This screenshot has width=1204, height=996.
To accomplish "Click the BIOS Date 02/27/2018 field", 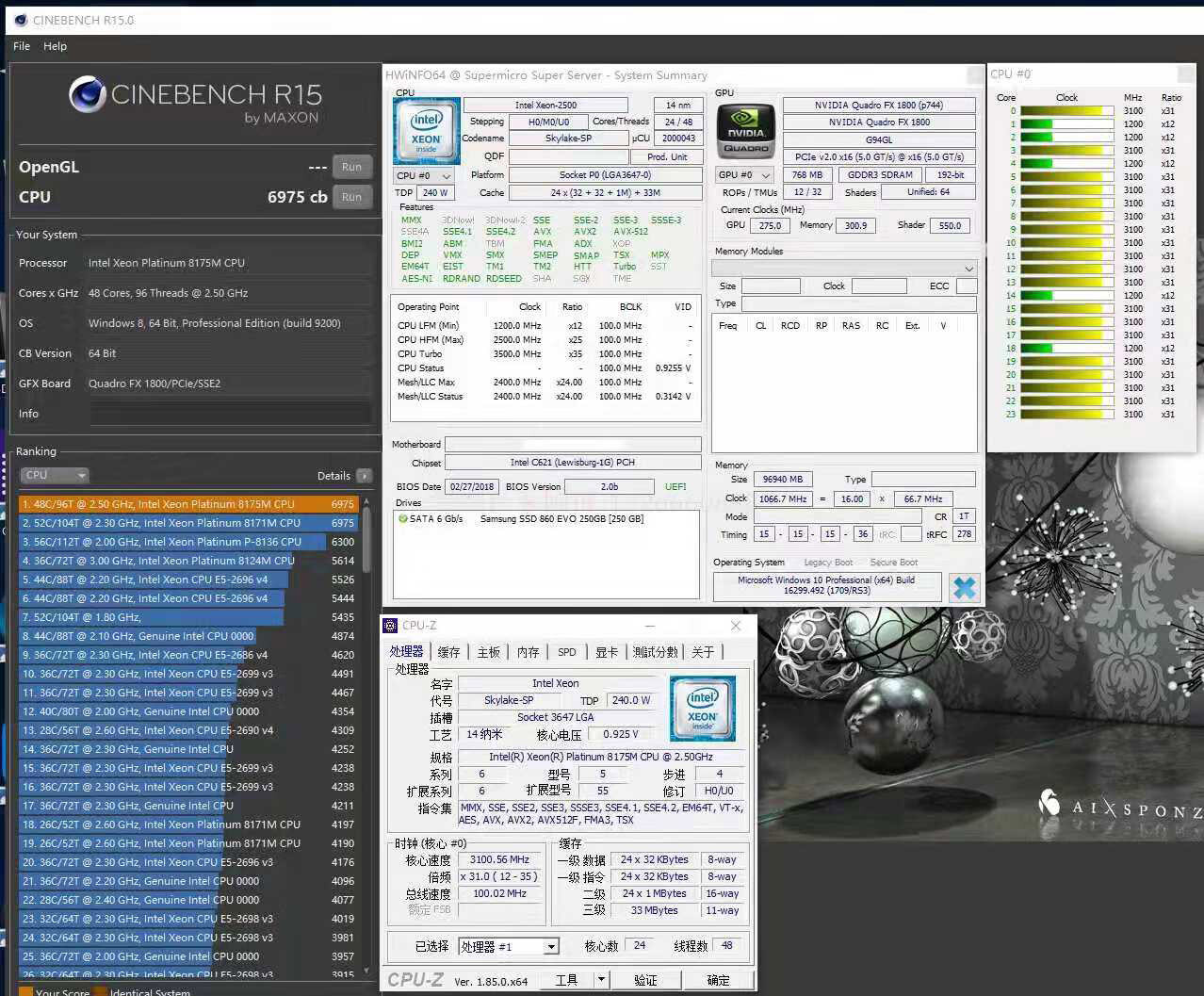I will click(472, 487).
